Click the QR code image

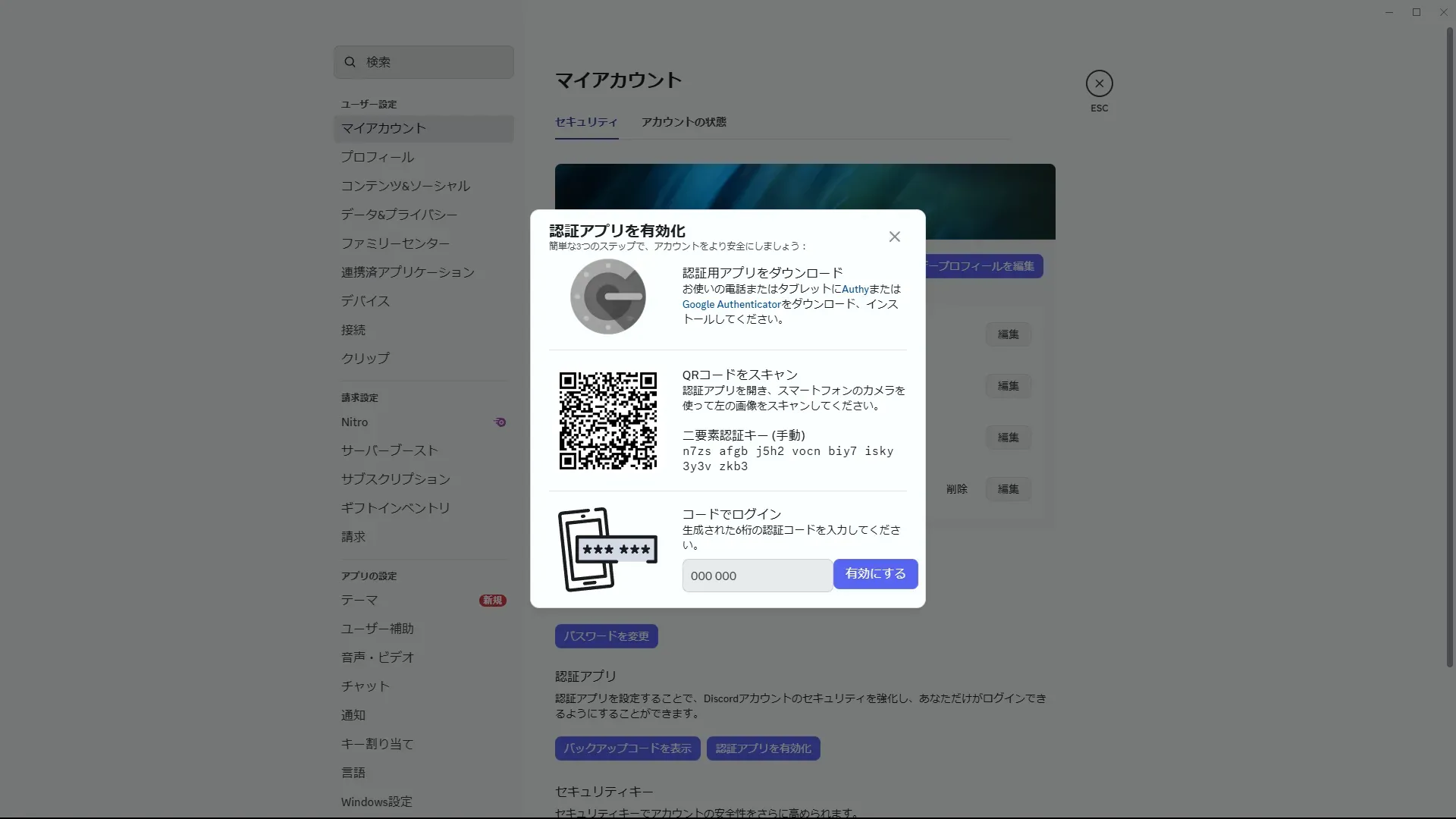[607, 421]
